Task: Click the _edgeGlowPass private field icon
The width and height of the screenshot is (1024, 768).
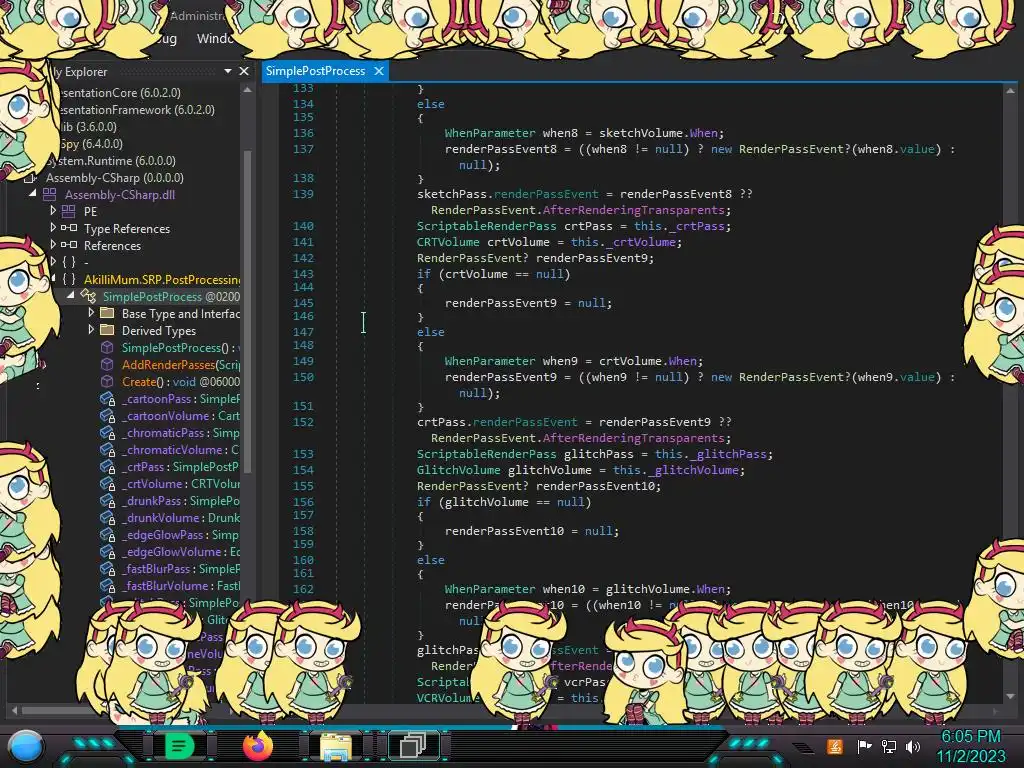Action: [108, 535]
